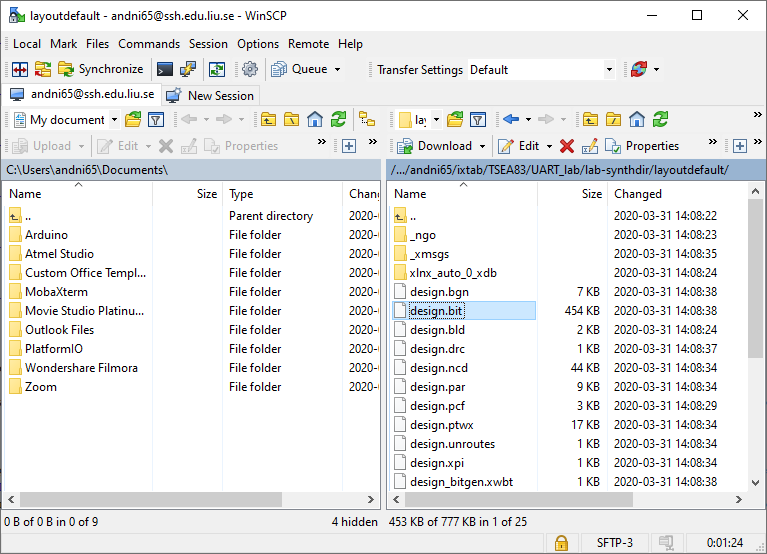Open the Mark menu
Image resolution: width=767 pixels, height=554 pixels.
click(63, 44)
